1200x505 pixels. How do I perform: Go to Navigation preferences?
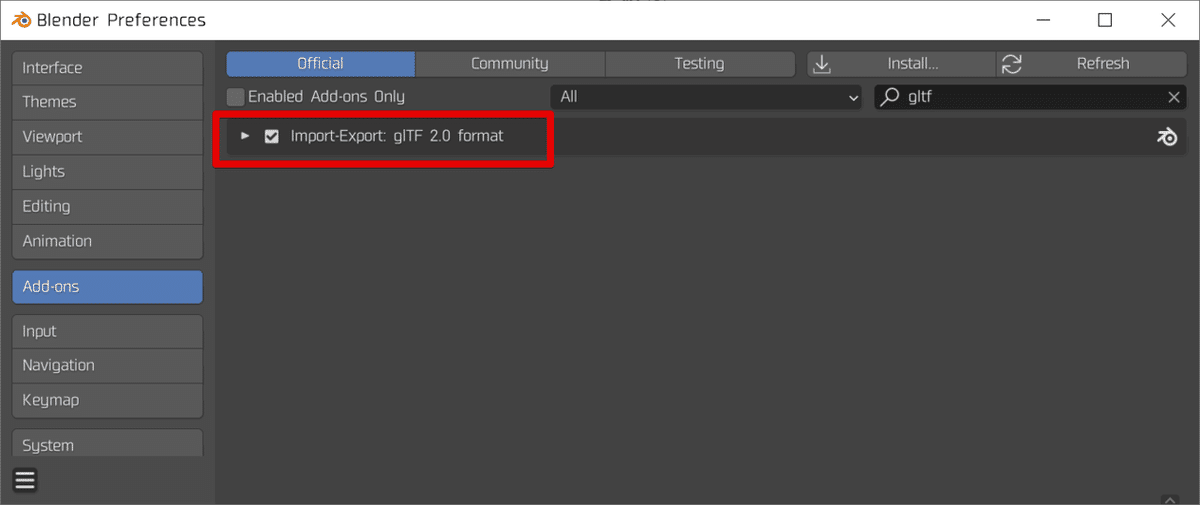[x=107, y=366]
